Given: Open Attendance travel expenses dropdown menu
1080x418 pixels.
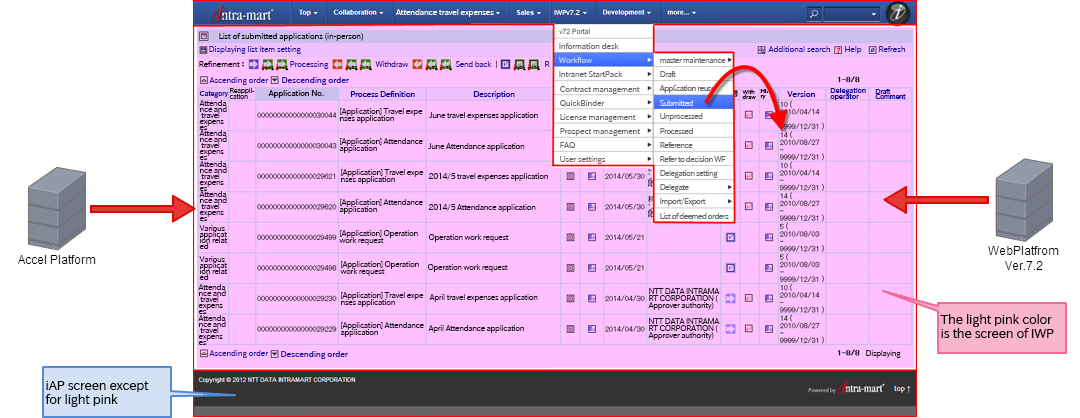Looking at the screenshot, I should 447,12.
